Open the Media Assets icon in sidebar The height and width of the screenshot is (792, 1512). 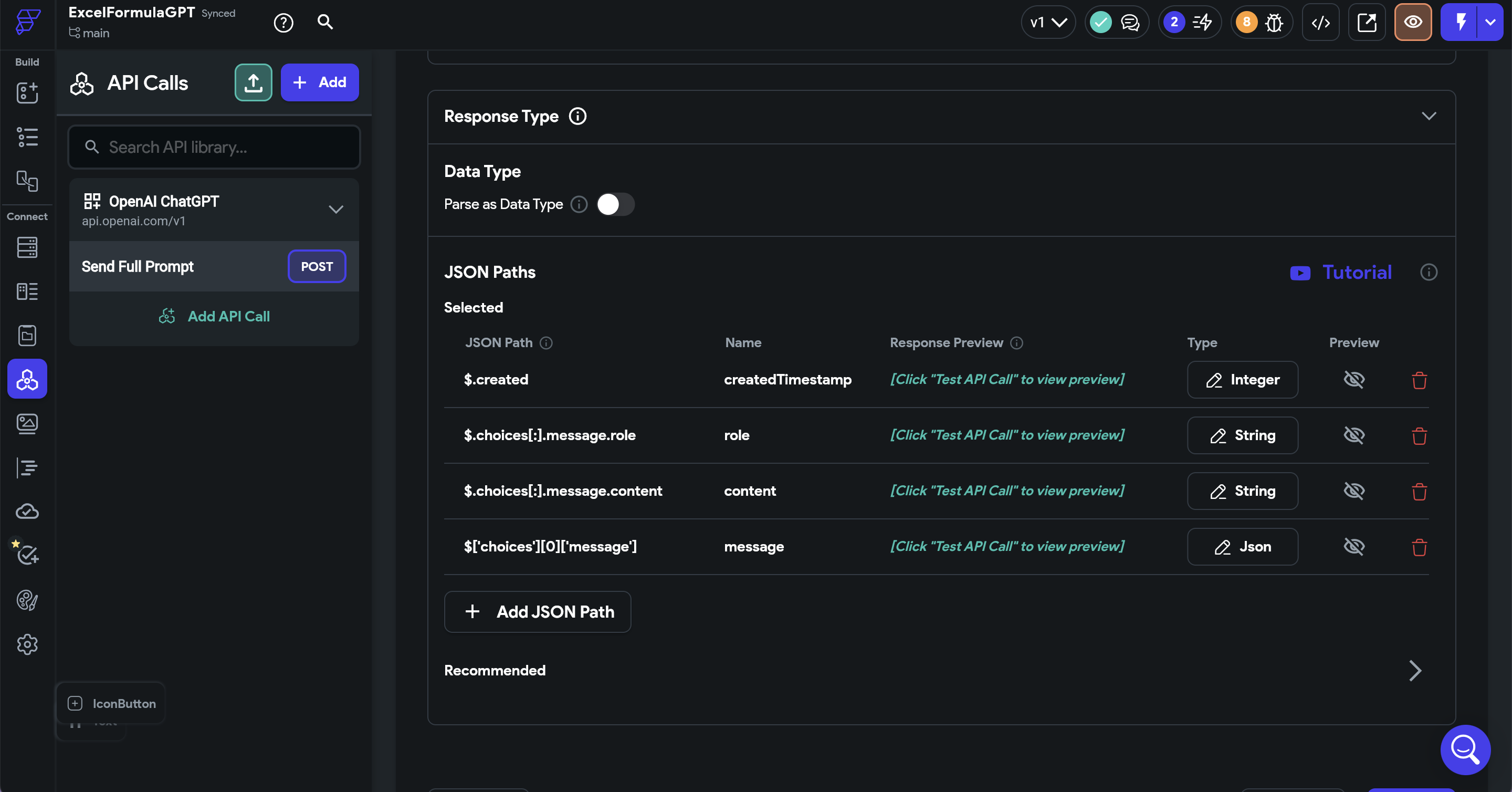click(27, 423)
